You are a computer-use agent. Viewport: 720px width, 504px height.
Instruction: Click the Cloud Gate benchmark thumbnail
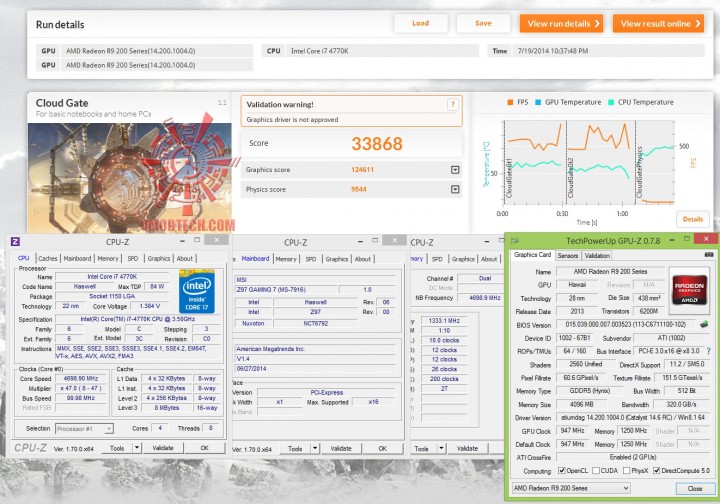(x=129, y=178)
